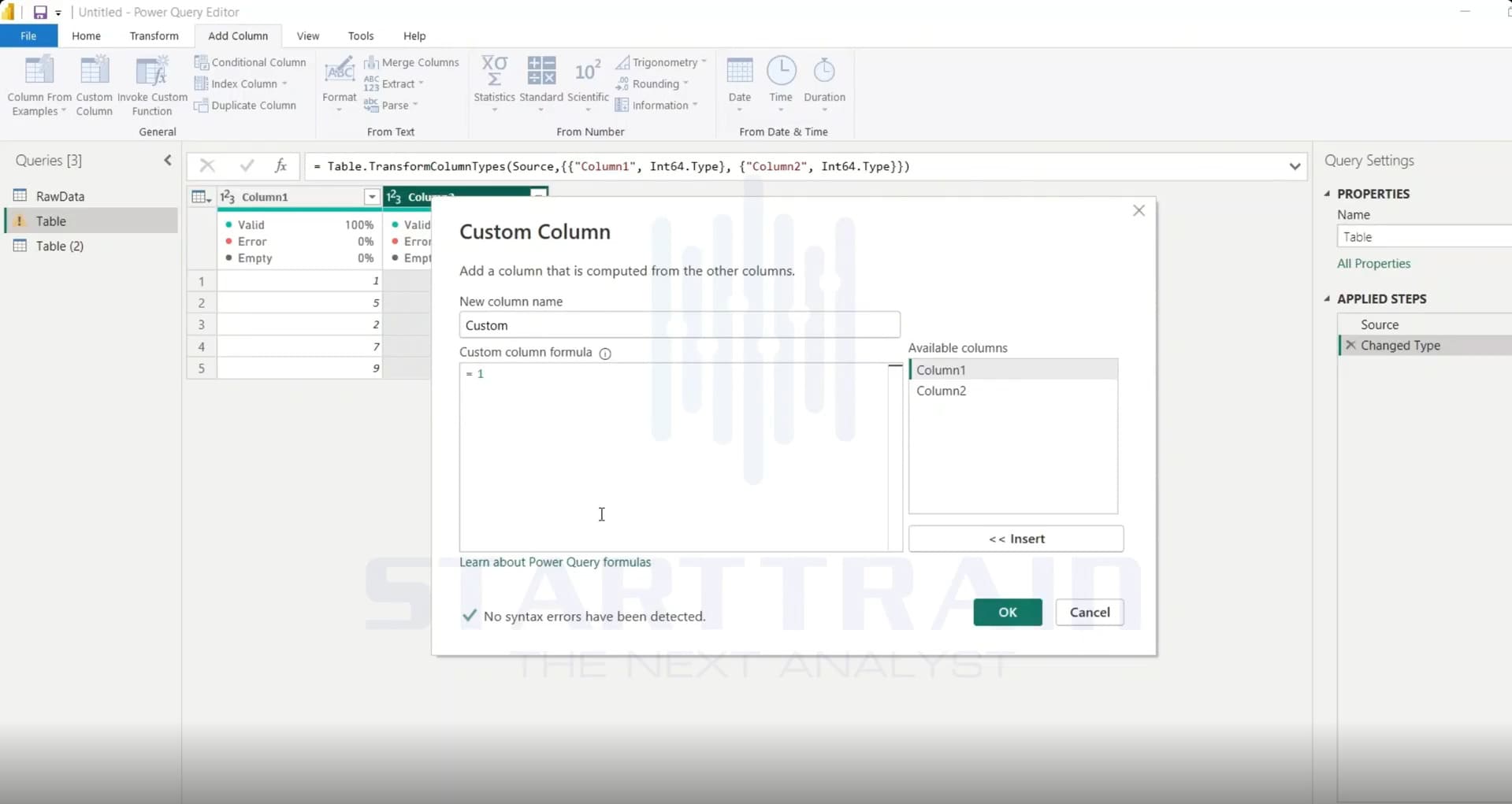The width and height of the screenshot is (1512, 804).
Task: Click OK in Custom Column dialog
Action: [1007, 612]
